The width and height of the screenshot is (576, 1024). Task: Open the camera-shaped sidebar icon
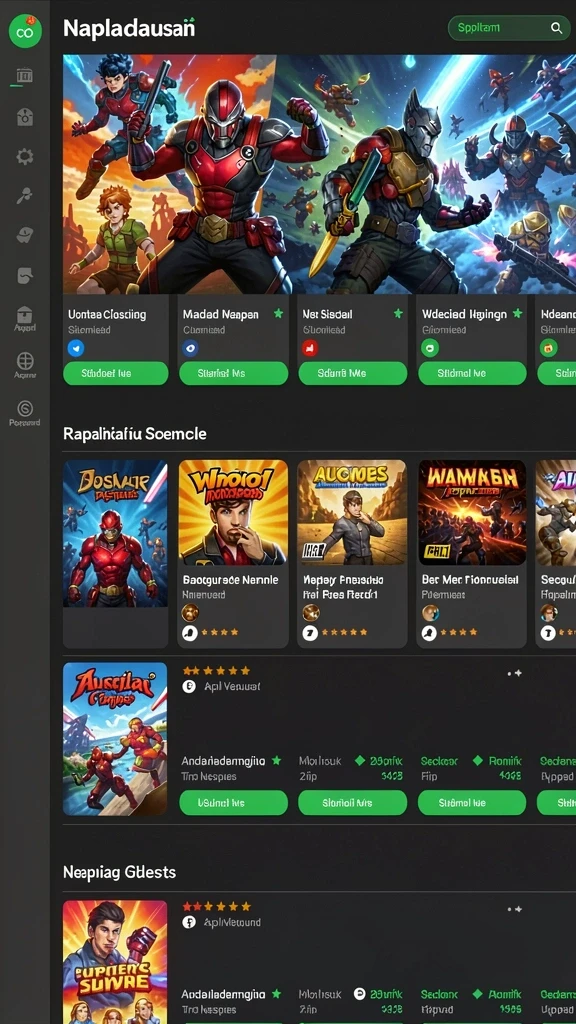click(24, 118)
